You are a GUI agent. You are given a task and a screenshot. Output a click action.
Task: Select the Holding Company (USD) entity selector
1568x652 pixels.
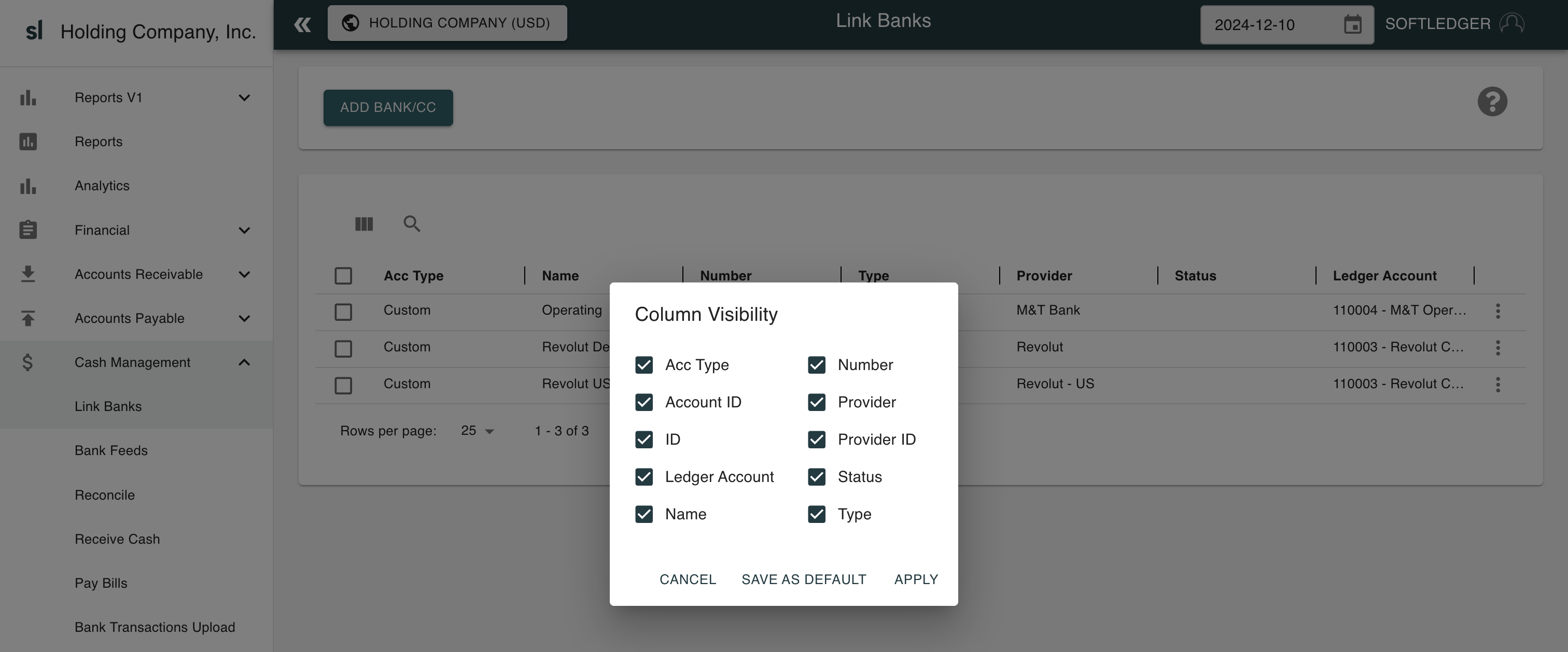[x=447, y=23]
